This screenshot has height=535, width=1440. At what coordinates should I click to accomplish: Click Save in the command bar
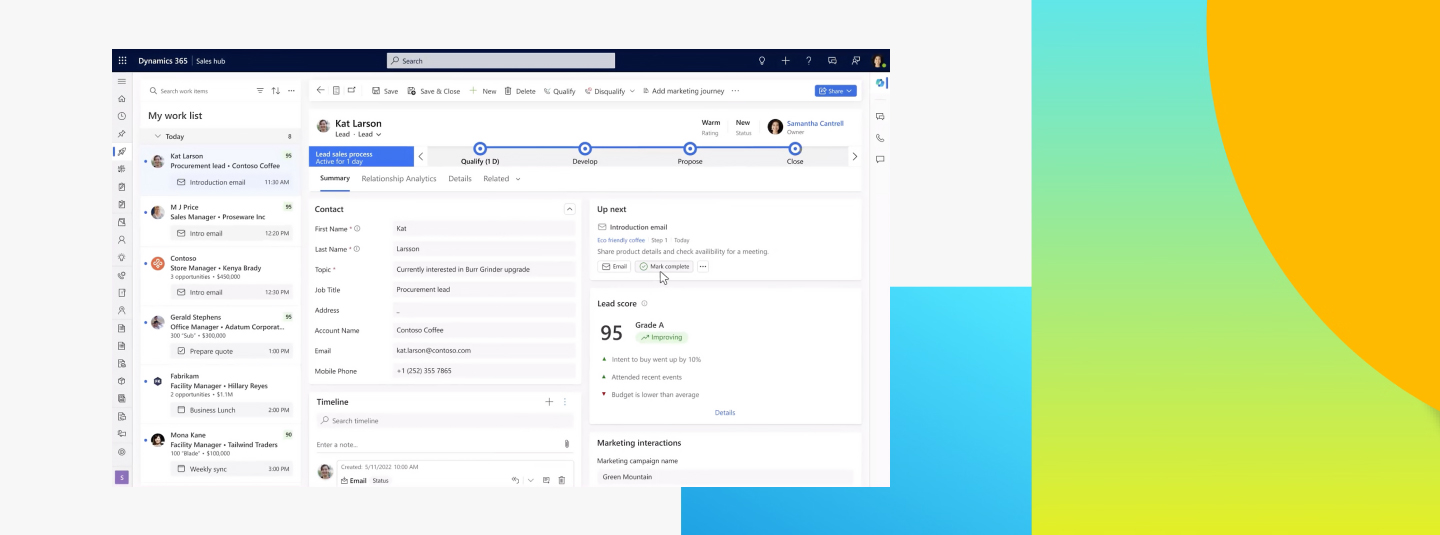(x=385, y=91)
